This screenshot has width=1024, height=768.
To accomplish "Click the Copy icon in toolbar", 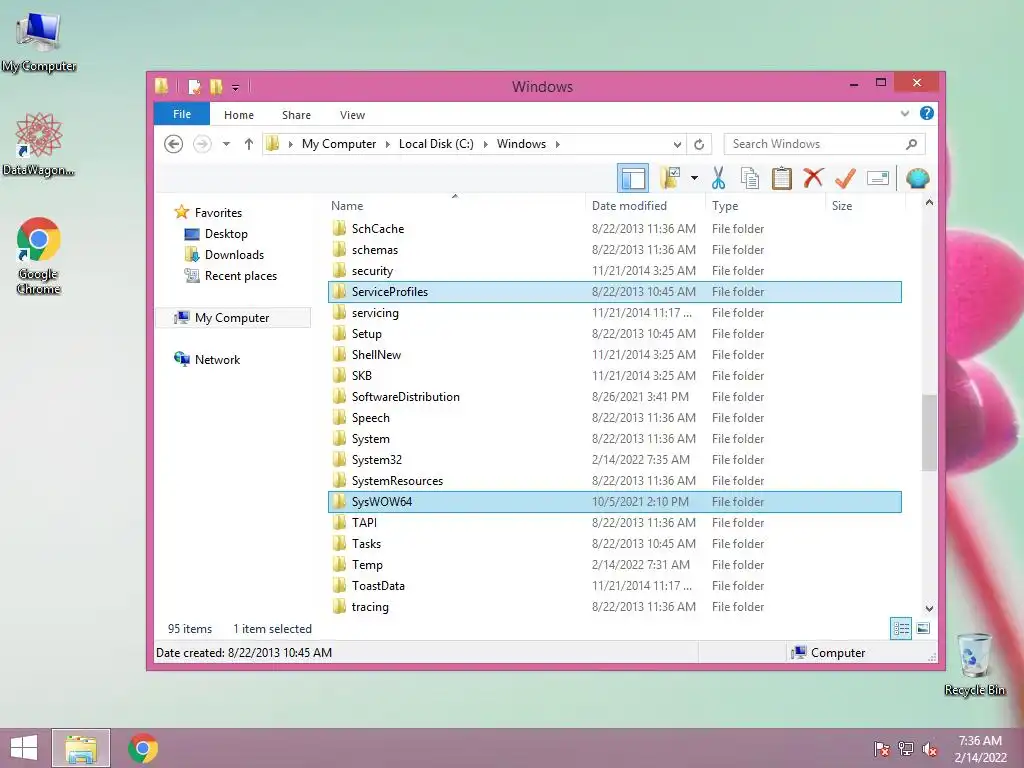I will (x=750, y=178).
